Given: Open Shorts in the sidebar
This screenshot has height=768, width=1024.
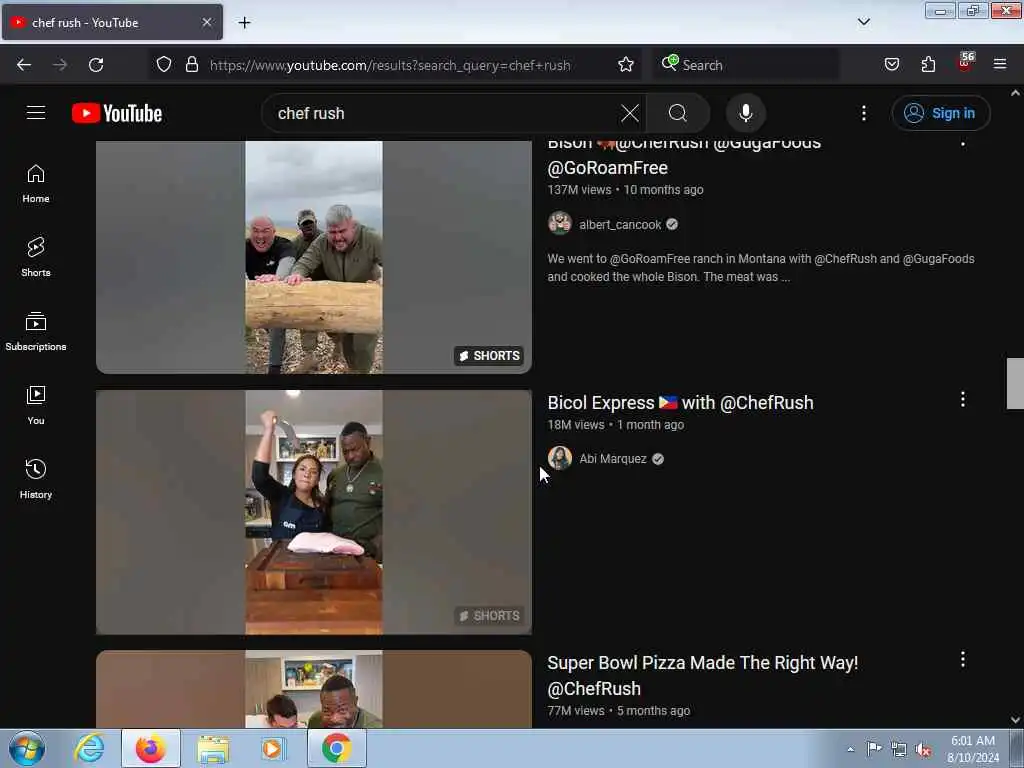Looking at the screenshot, I should pos(36,257).
